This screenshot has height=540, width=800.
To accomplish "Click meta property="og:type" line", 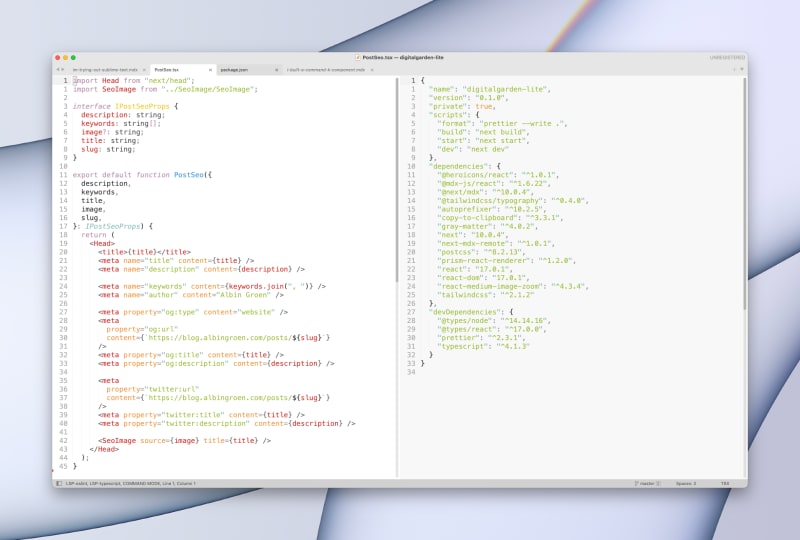I will pos(193,312).
